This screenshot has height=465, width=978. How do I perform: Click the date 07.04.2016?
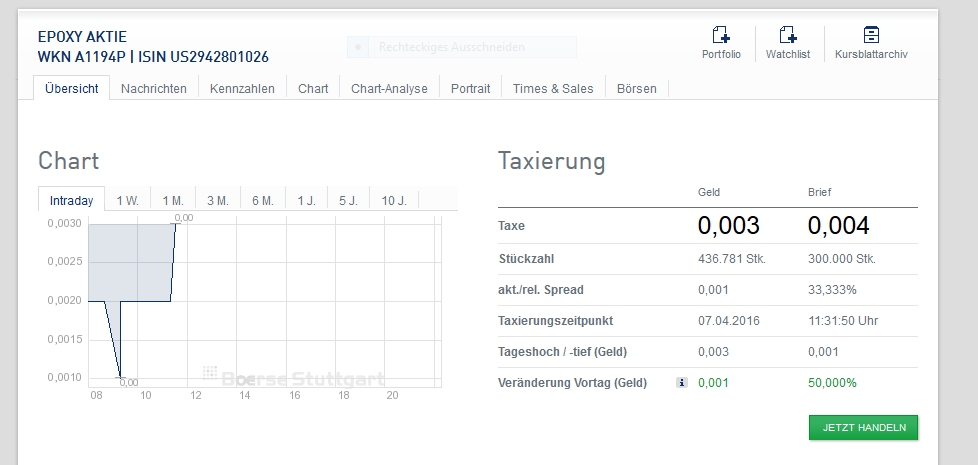729,321
